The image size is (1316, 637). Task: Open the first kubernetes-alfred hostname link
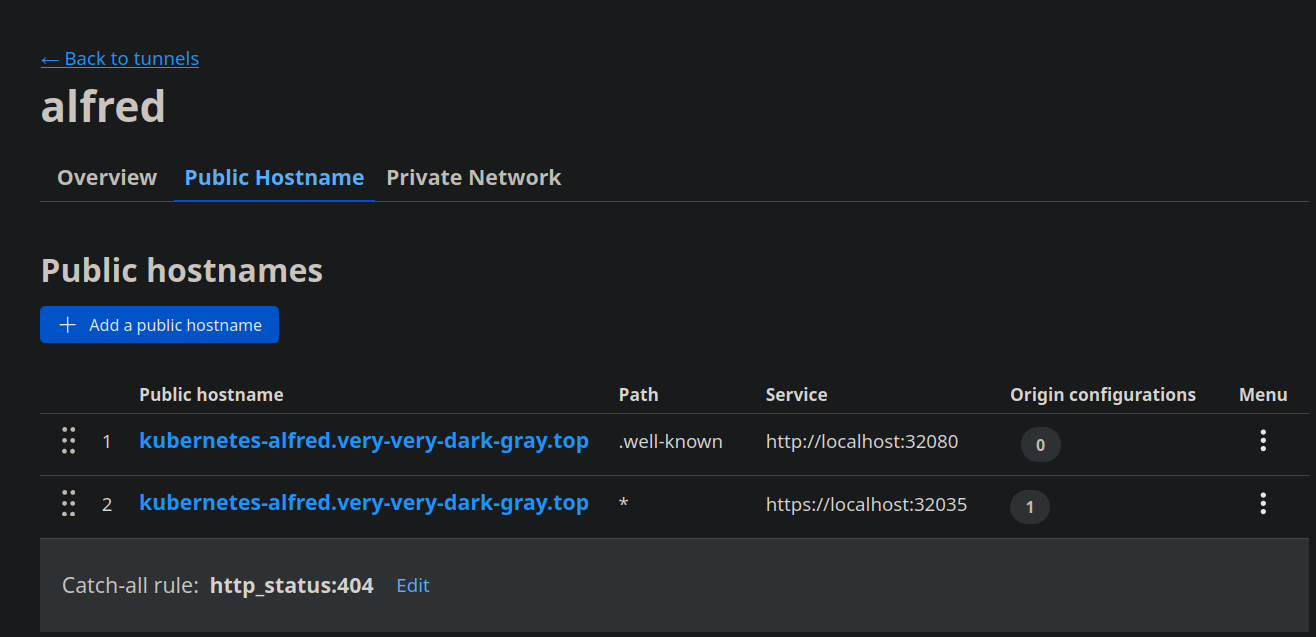coord(363,441)
